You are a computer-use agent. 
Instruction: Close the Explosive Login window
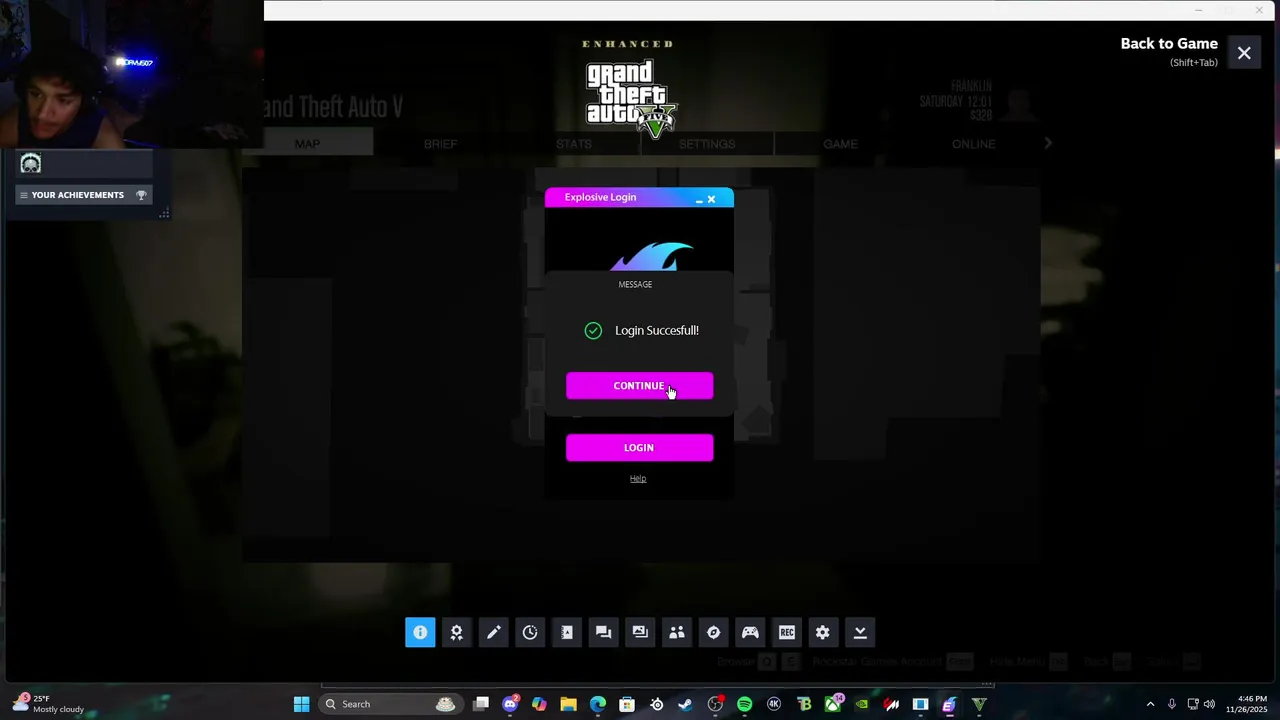[x=711, y=199]
